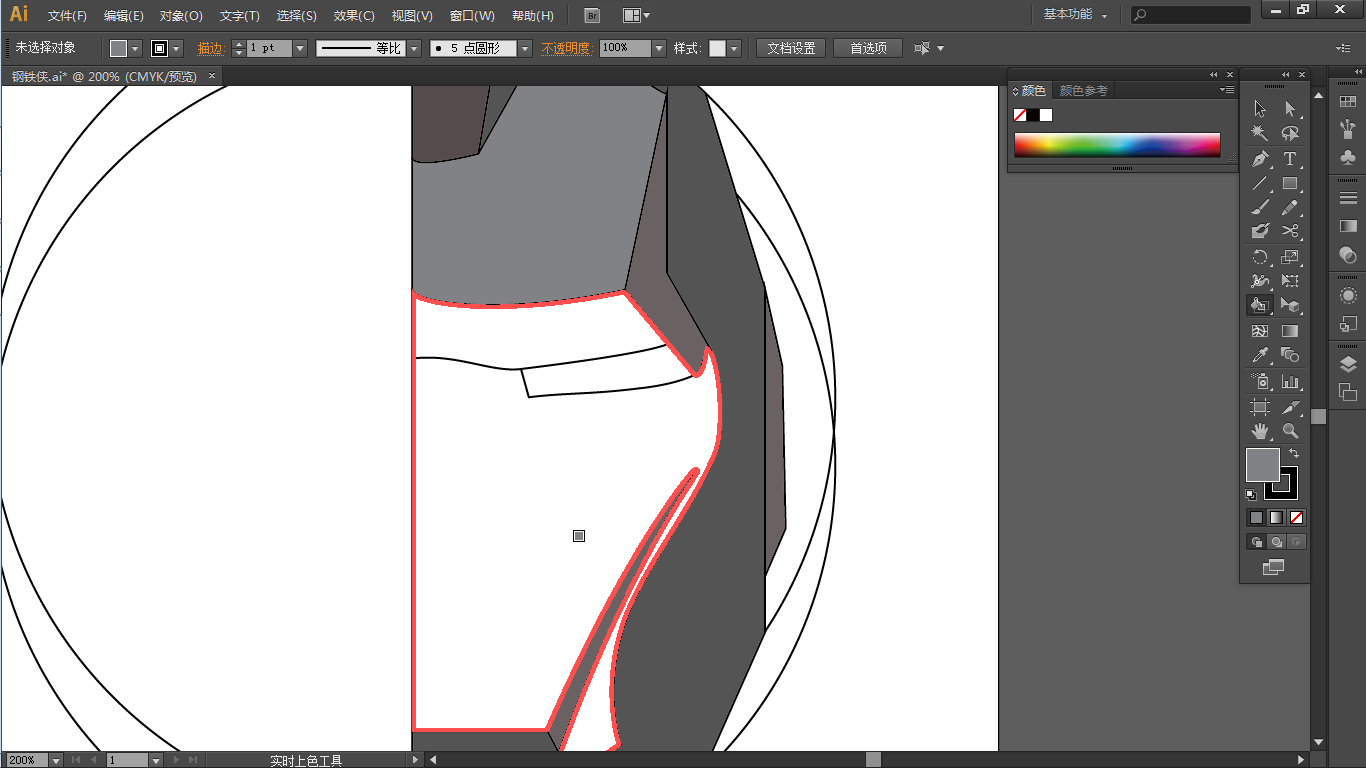This screenshot has height=768, width=1366.
Task: Click the 文档设置 button
Action: tap(791, 48)
